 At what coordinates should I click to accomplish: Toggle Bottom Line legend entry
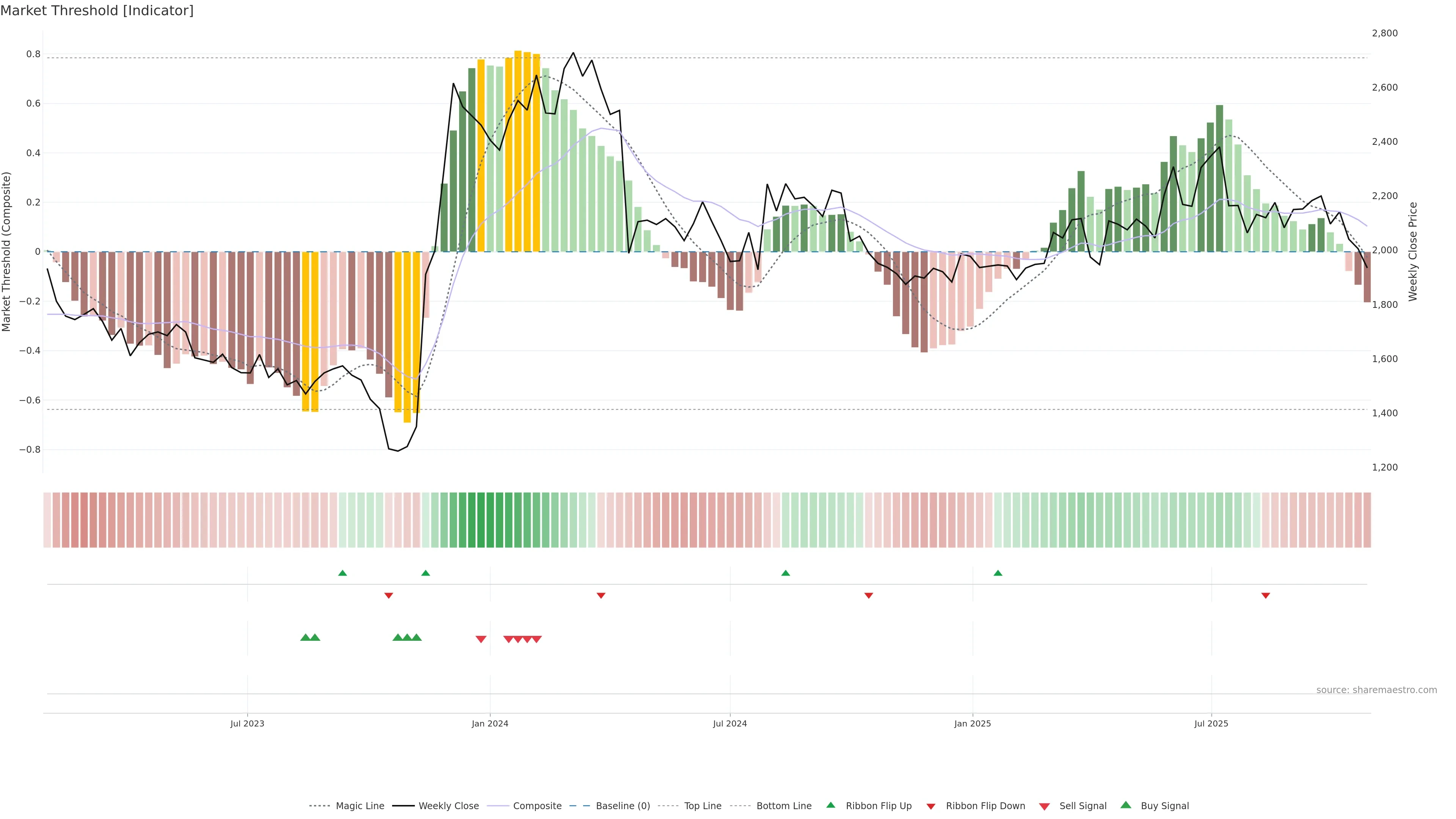tap(783, 806)
